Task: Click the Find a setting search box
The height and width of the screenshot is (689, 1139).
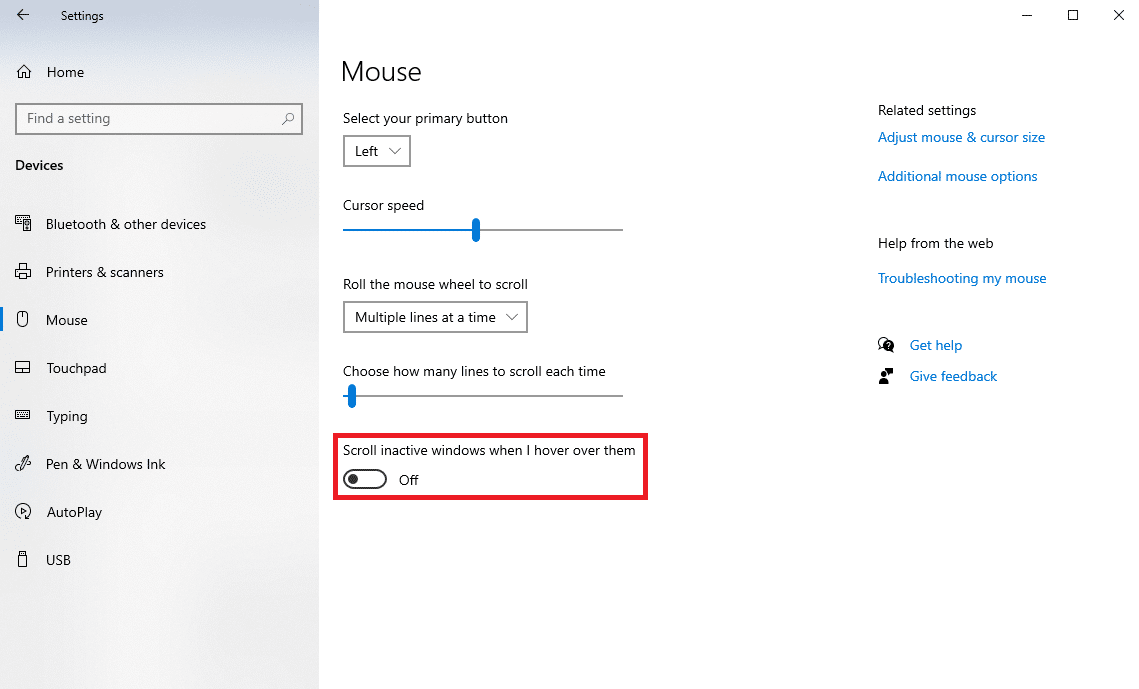Action: tap(158, 118)
